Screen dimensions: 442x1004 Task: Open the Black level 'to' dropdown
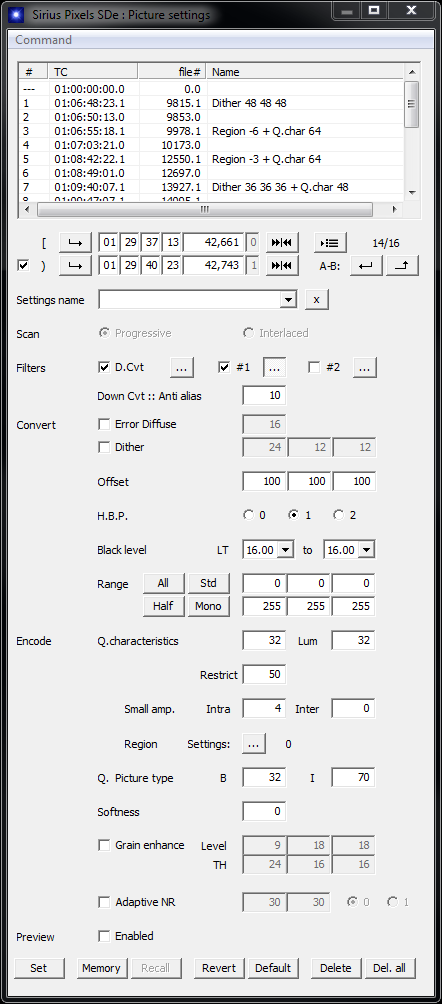tap(367, 549)
